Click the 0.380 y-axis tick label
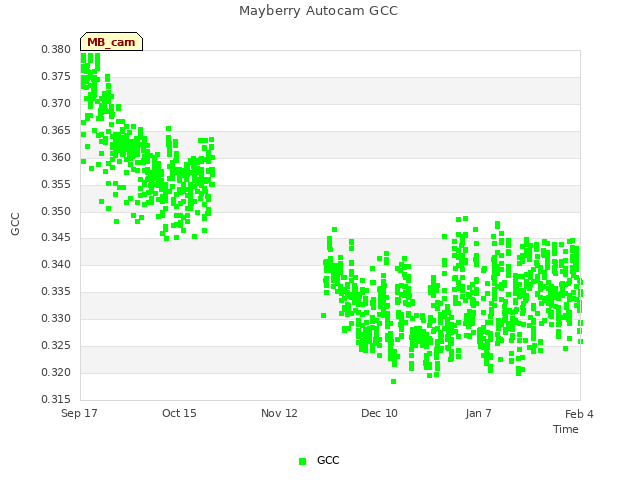 click(x=56, y=49)
